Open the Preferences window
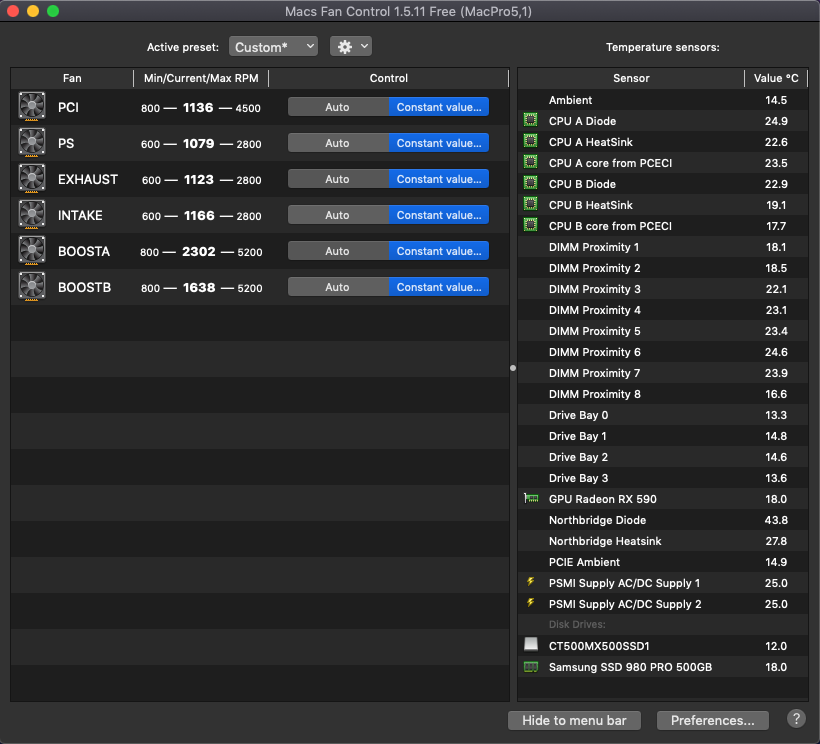820x744 pixels. 712,720
